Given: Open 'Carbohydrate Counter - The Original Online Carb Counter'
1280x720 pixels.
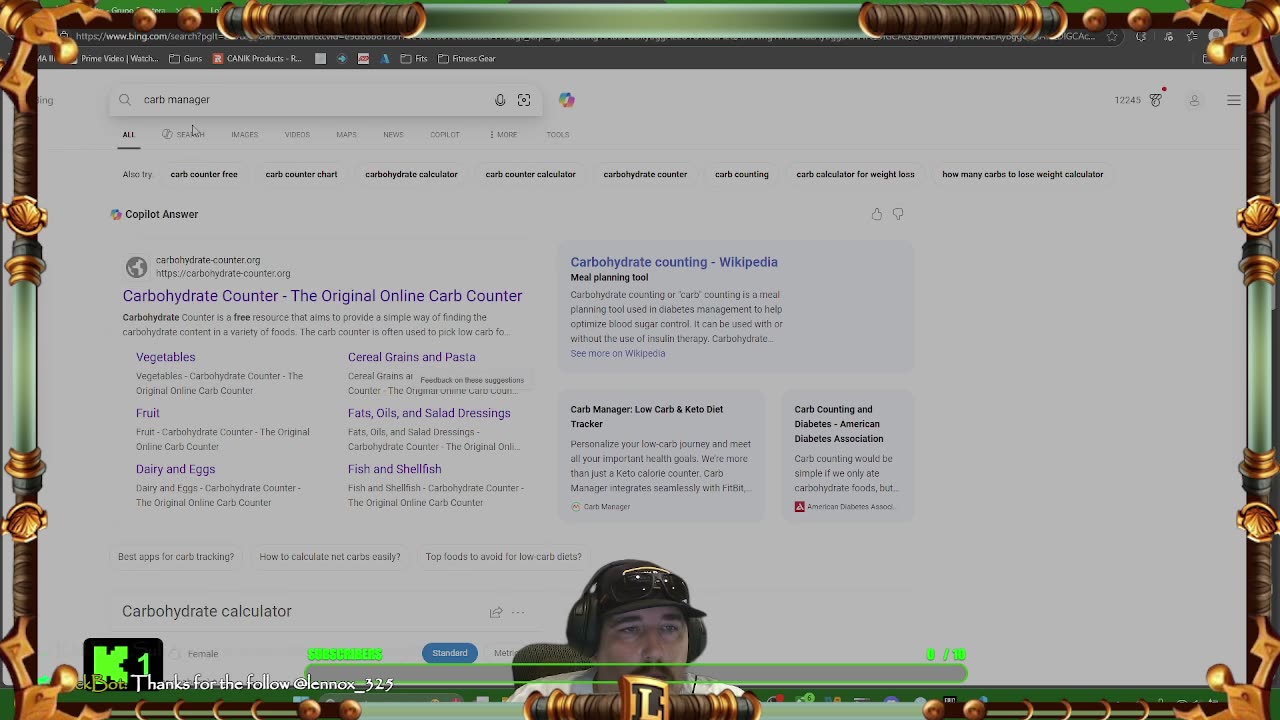Looking at the screenshot, I should pyautogui.click(x=322, y=296).
